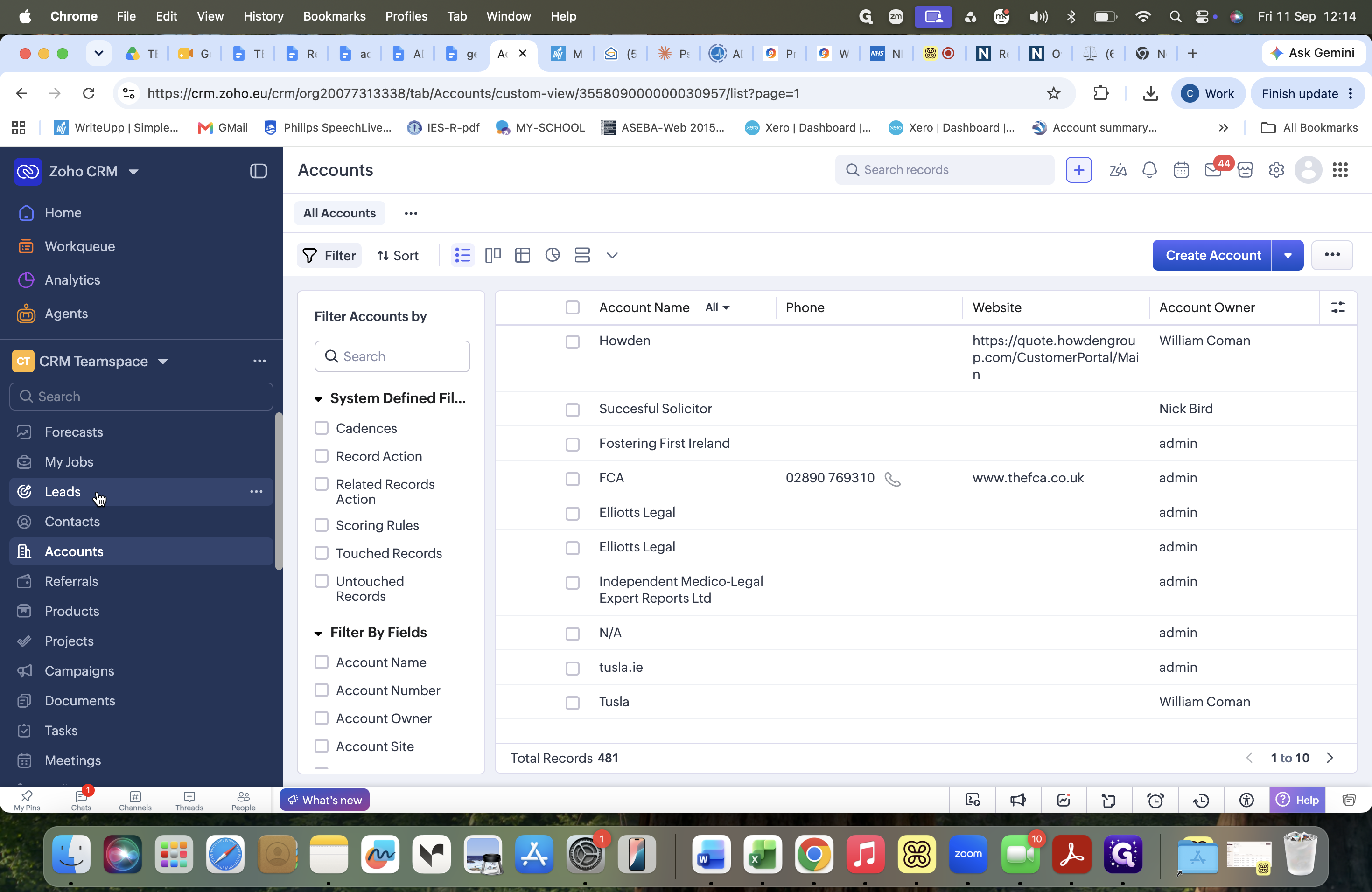Open the notifications bell icon
The height and width of the screenshot is (892, 1372).
[1149, 170]
